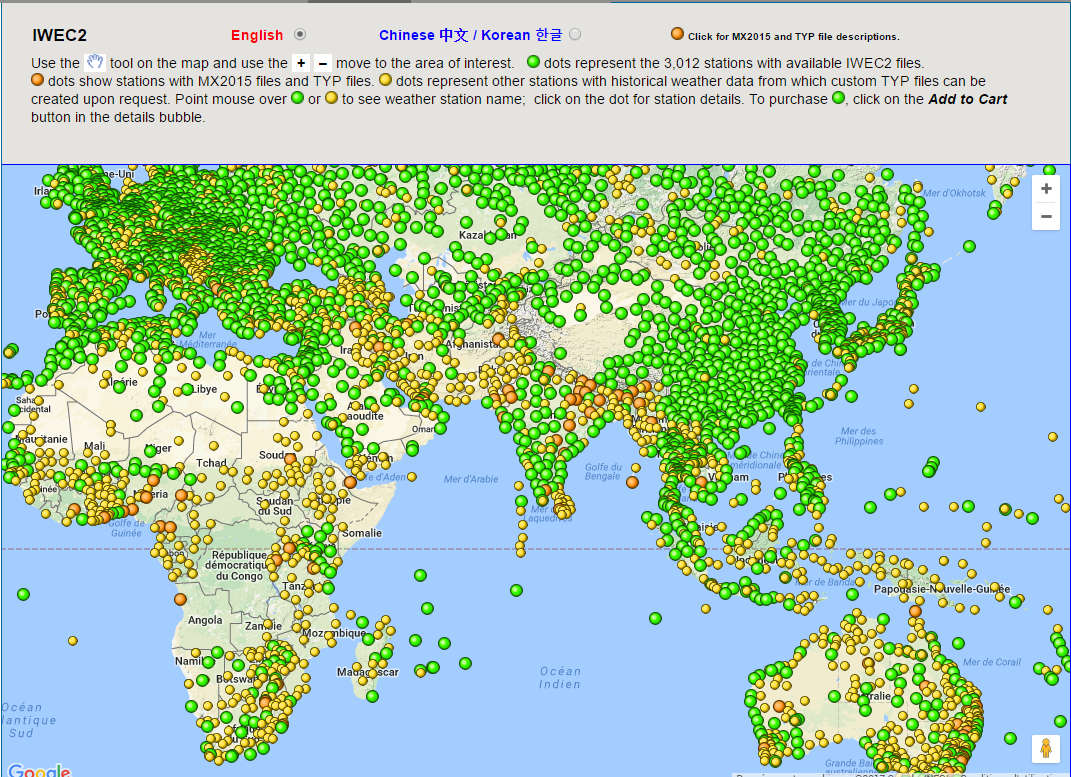Click the isolated green station dot in the Pacific east of northern Japan

coord(969,246)
